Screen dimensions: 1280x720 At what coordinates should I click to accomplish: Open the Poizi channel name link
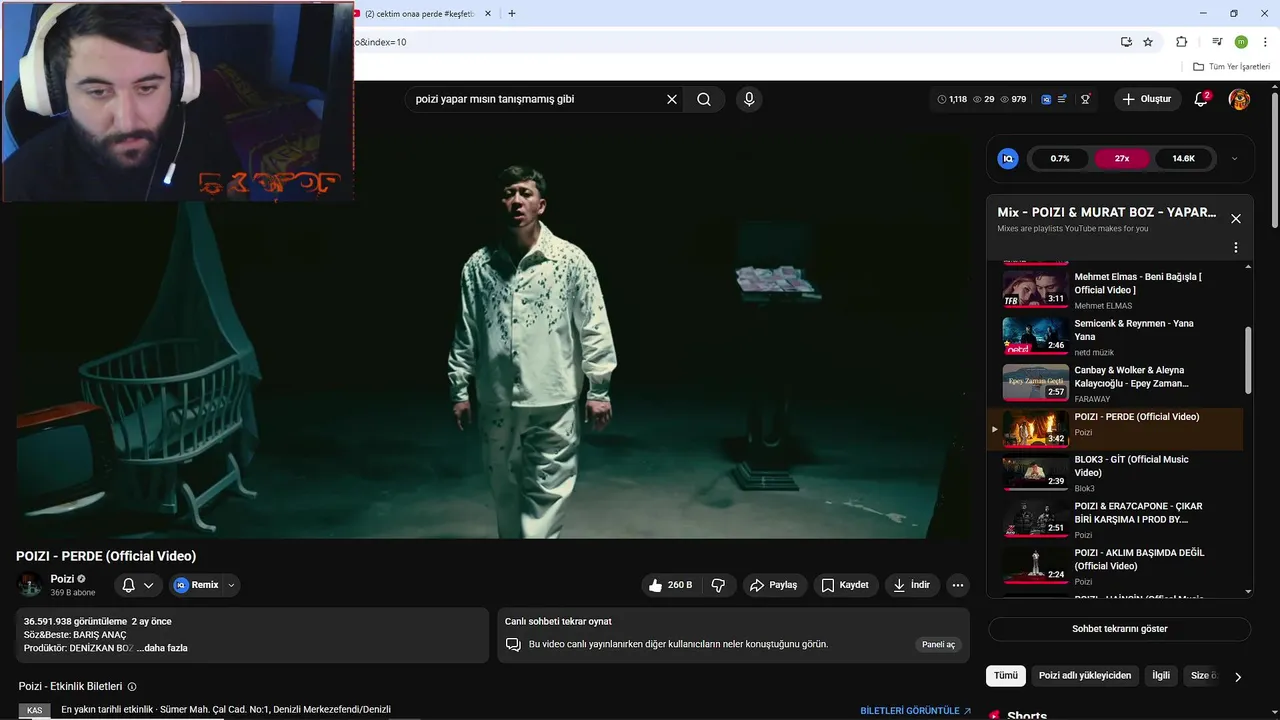pos(62,579)
